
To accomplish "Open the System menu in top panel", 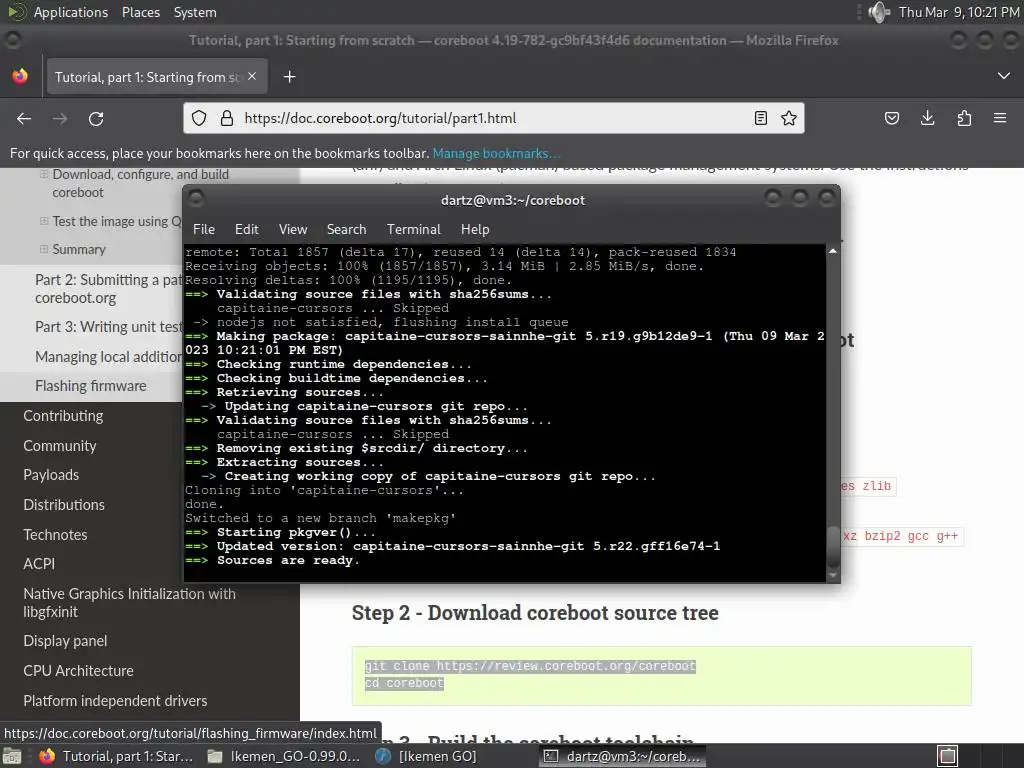I will [195, 12].
